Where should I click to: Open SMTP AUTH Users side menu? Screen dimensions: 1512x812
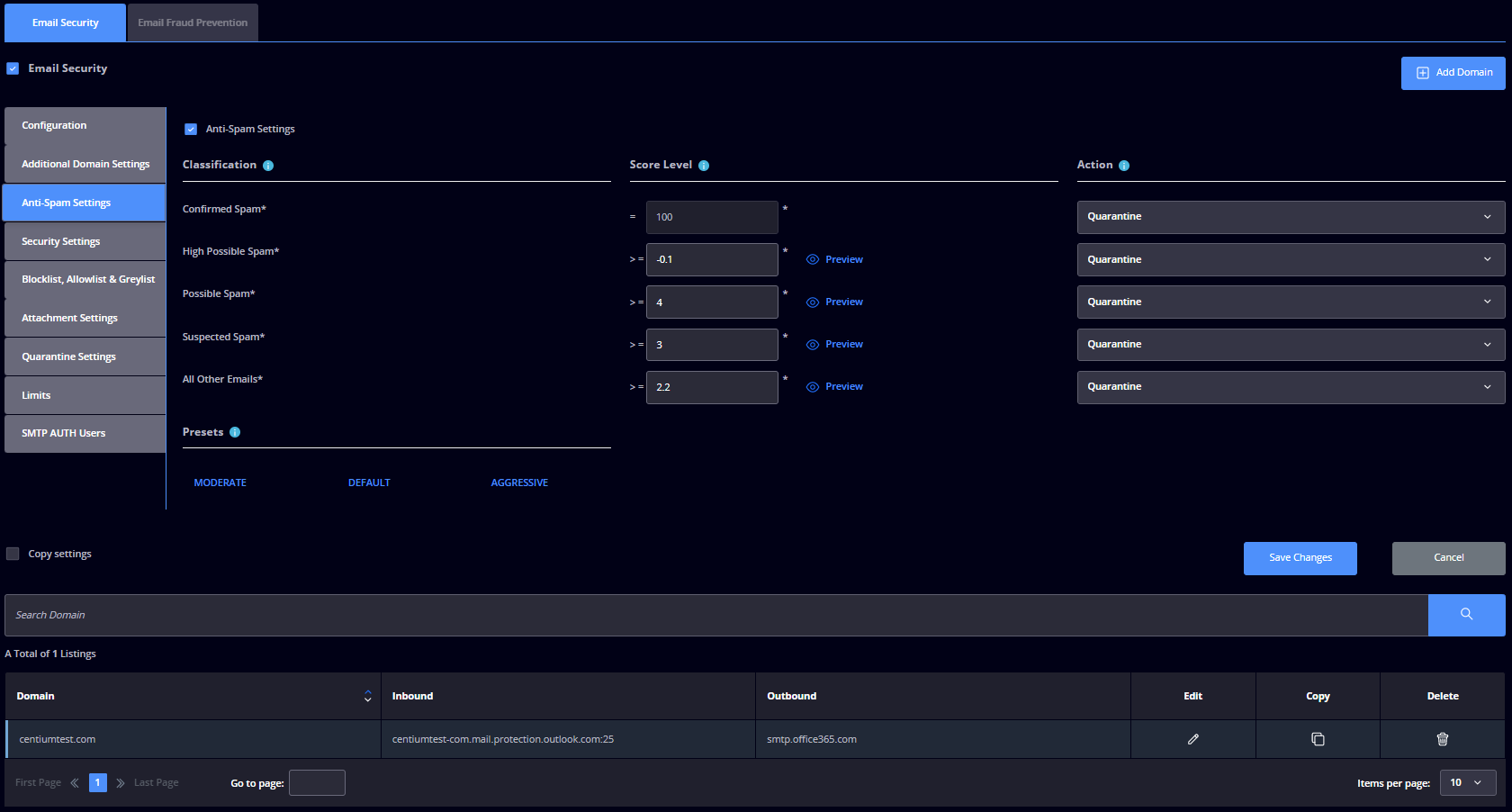[x=85, y=433]
